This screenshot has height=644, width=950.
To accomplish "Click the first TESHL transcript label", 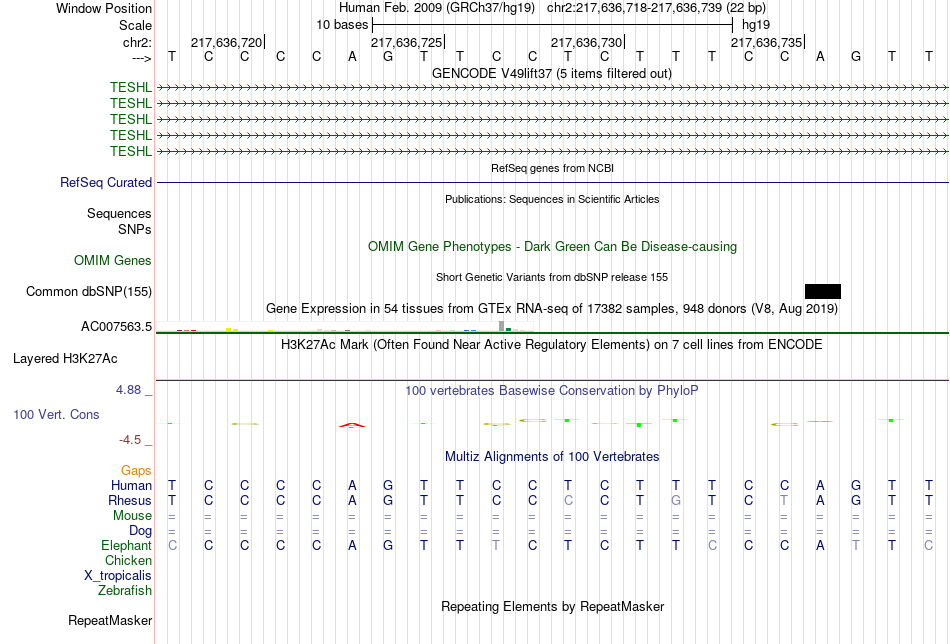I will tap(131, 88).
